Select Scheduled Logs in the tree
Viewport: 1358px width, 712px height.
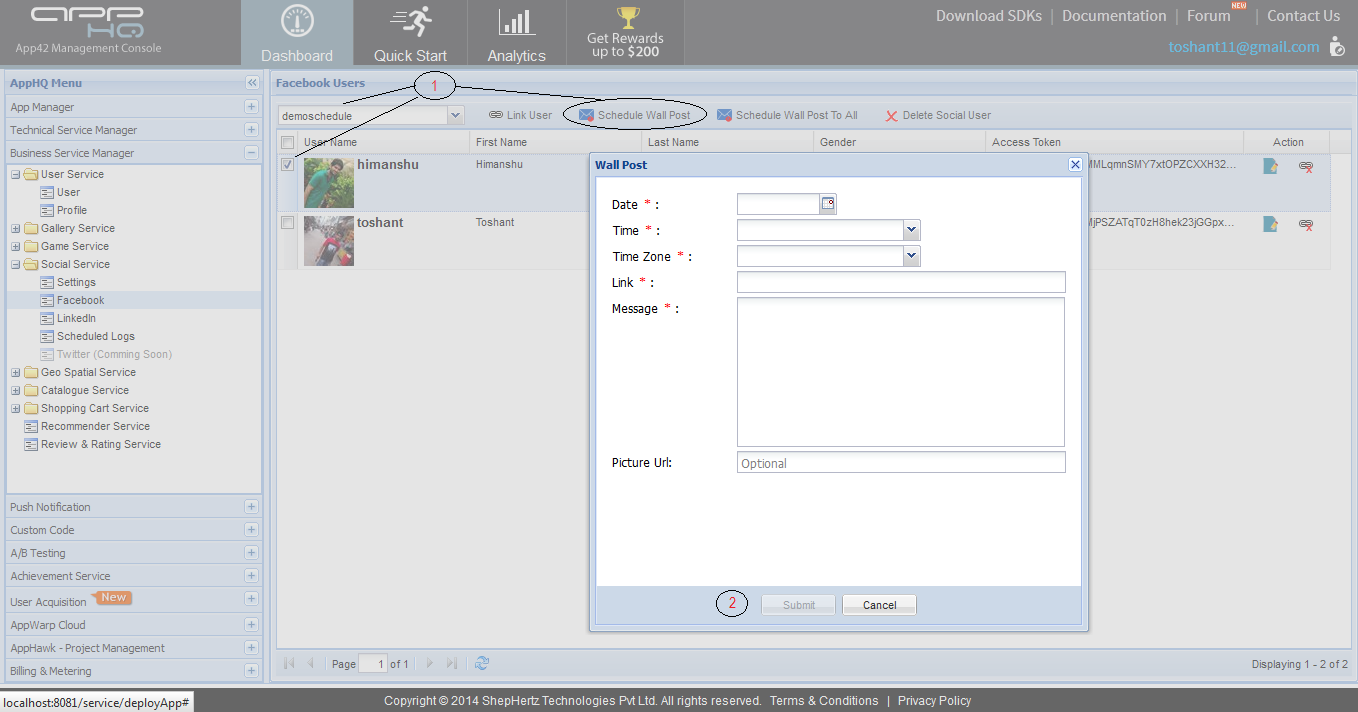click(x=95, y=336)
